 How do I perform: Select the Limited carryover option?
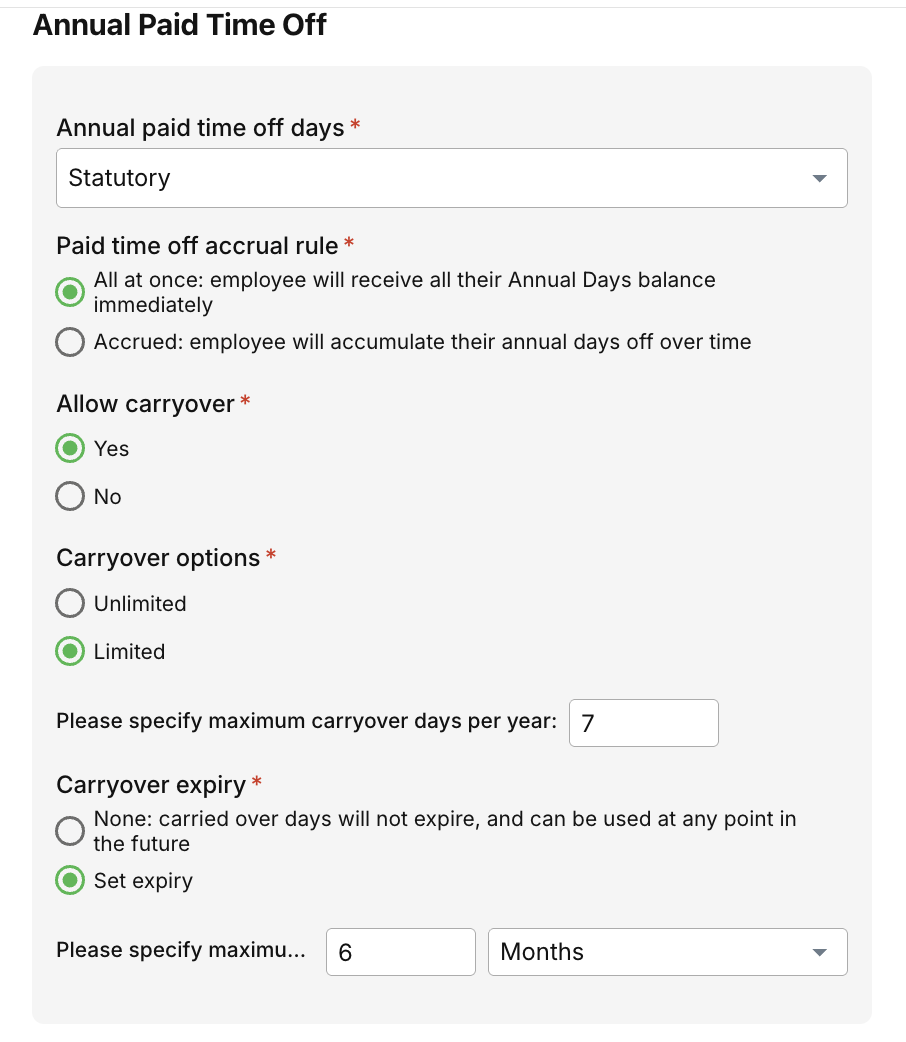pos(70,652)
